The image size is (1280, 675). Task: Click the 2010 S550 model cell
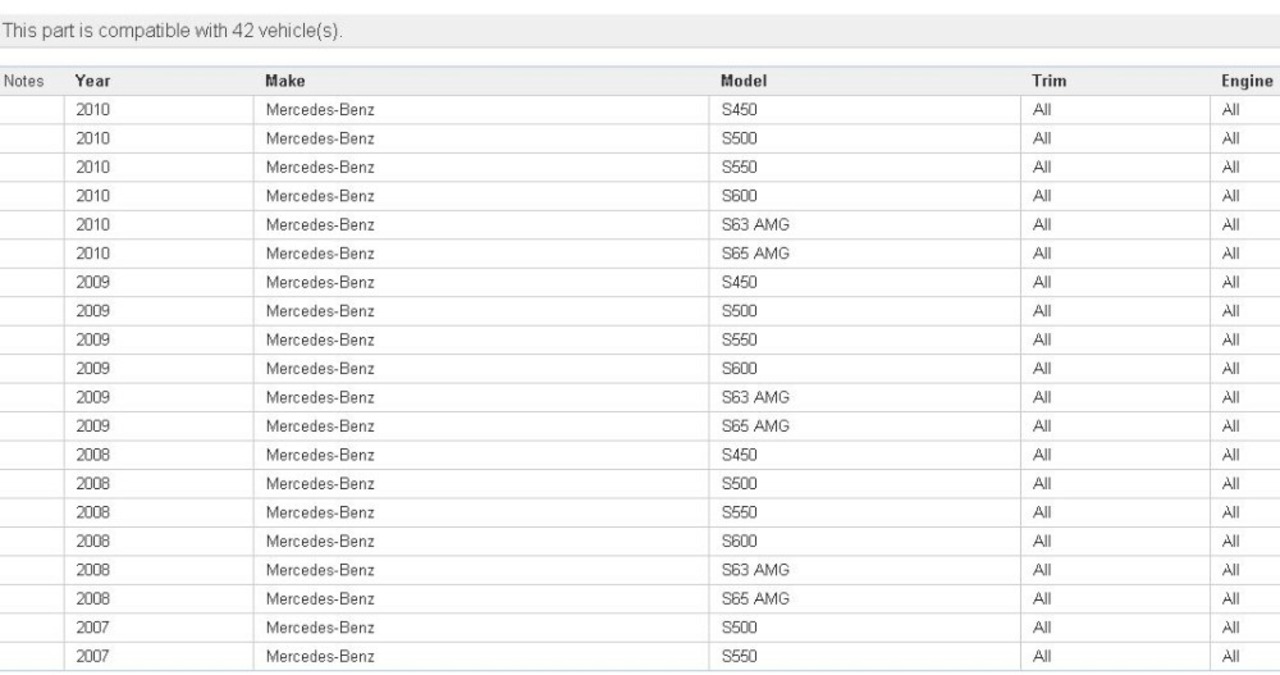[x=865, y=167]
